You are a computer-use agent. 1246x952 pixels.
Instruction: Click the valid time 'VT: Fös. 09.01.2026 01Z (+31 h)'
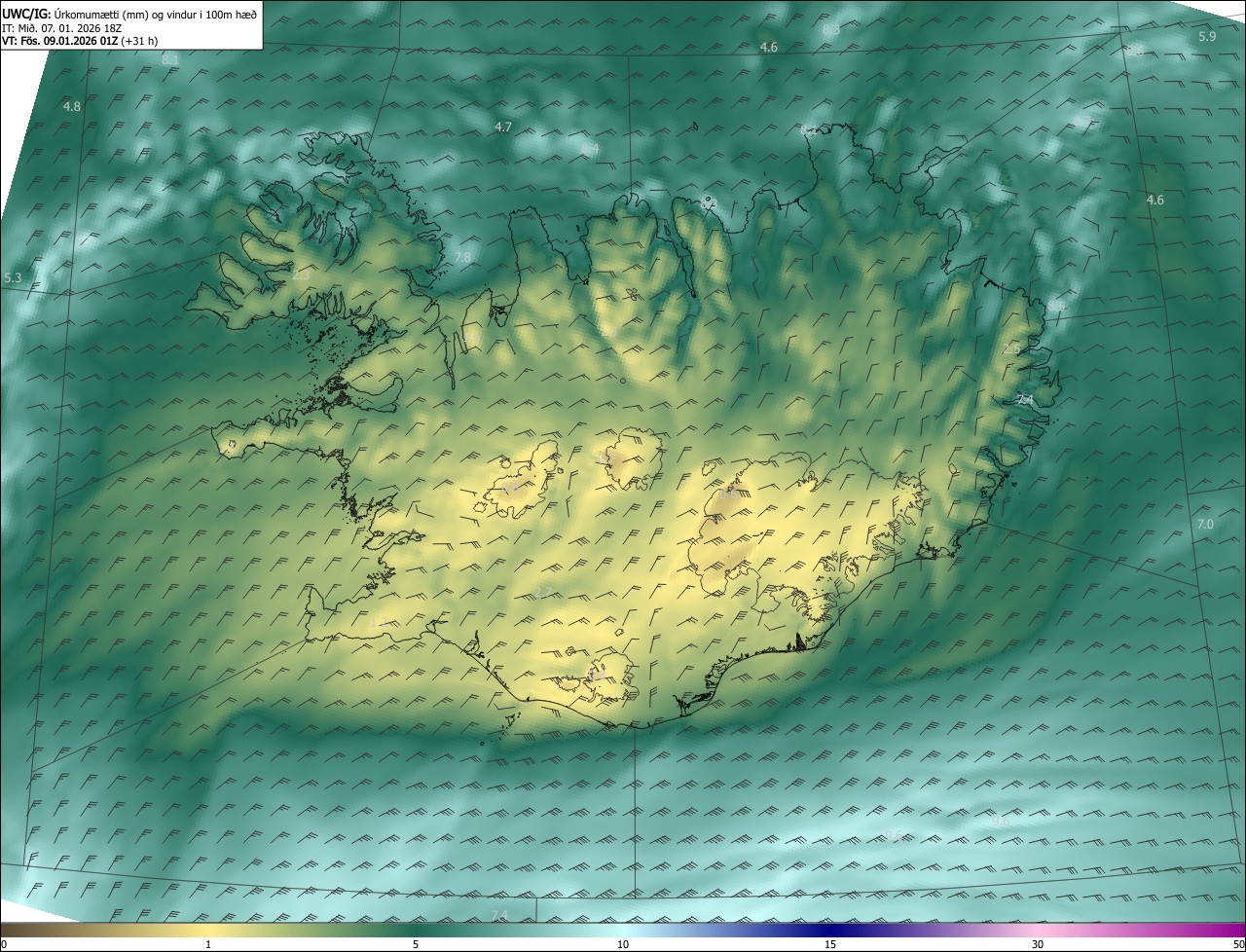pyautogui.click(x=82, y=42)
